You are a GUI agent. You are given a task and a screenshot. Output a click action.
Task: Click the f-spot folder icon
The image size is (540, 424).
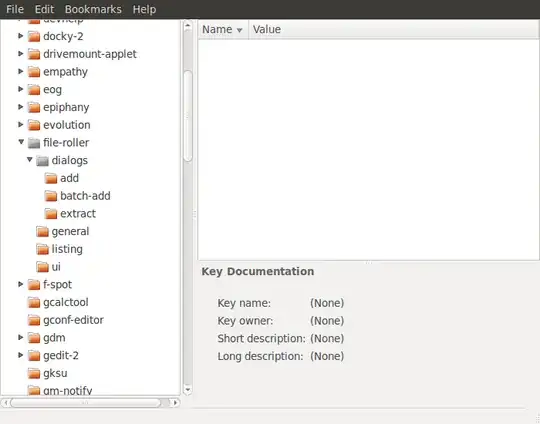[34, 285]
